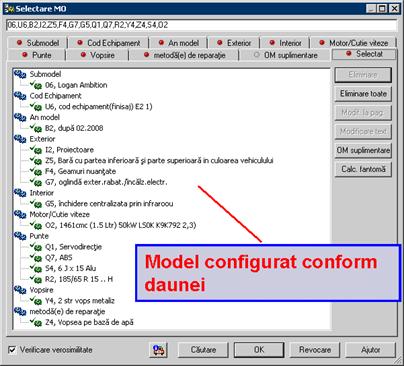This screenshot has width=404, height=366.
Task: Click the Revocare button
Action: click(315, 350)
